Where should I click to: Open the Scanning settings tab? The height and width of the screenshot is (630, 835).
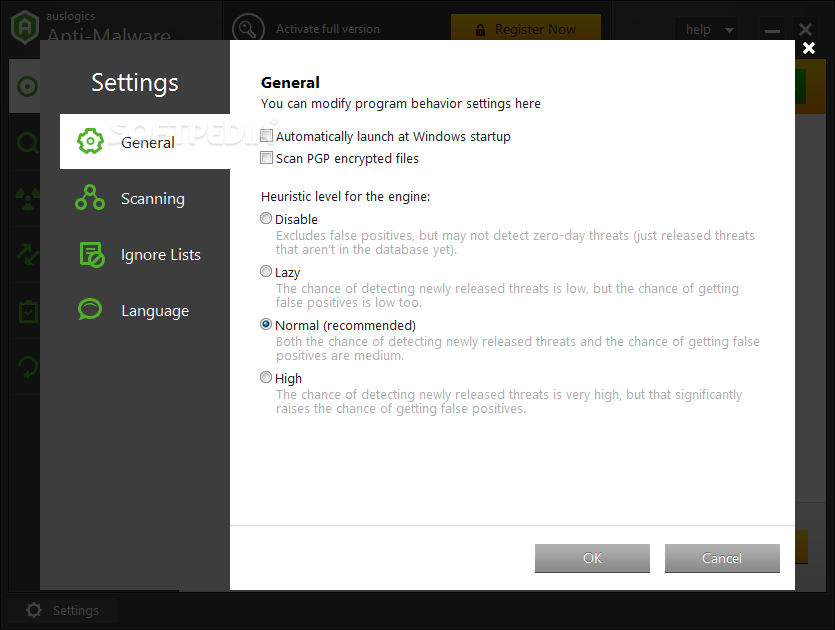[145, 198]
